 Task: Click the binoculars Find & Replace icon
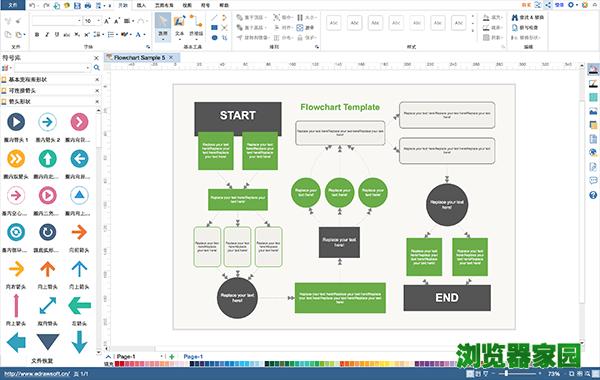click(x=515, y=18)
